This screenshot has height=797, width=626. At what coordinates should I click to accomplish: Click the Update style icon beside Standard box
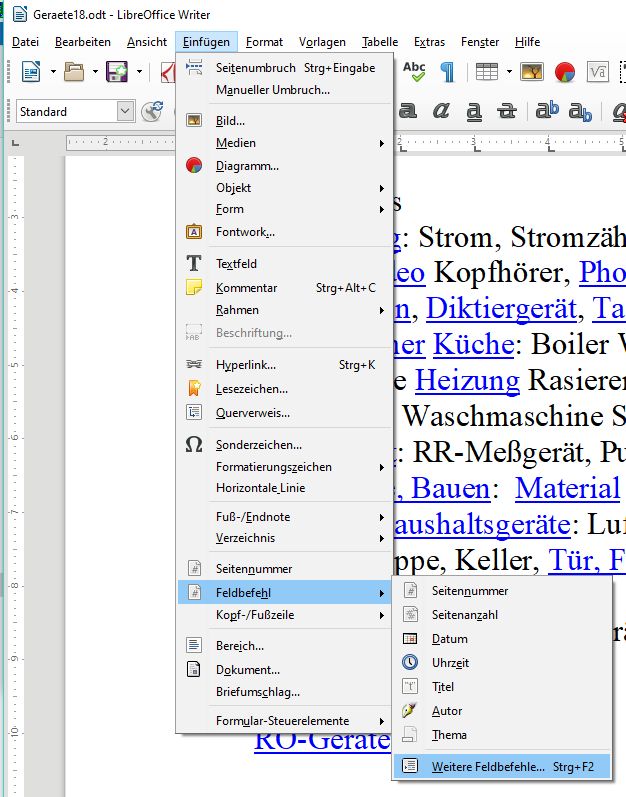click(152, 111)
